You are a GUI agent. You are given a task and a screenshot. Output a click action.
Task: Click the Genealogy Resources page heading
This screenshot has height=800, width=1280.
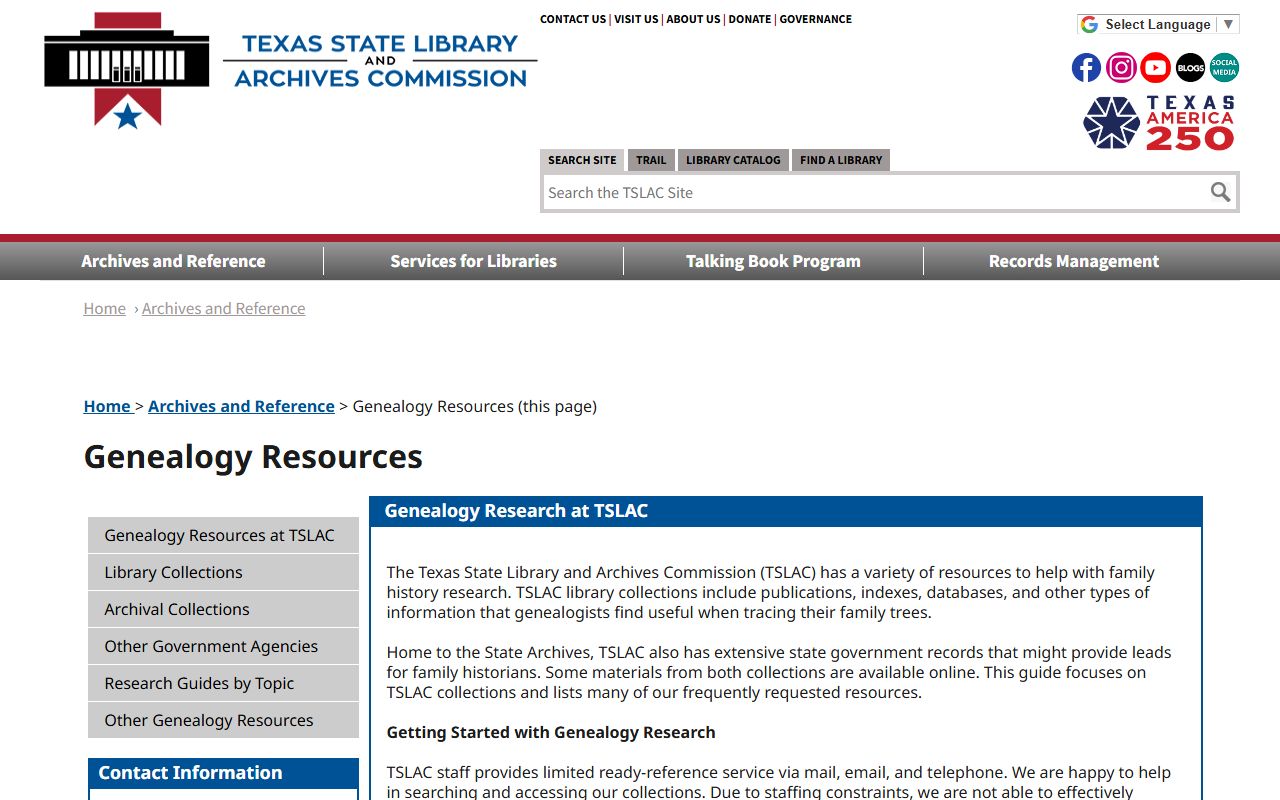[x=253, y=456]
